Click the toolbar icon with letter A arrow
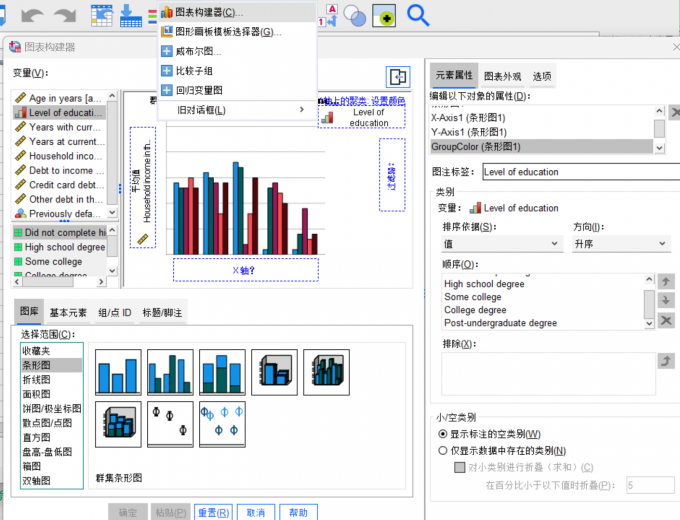The image size is (680, 520). click(328, 16)
